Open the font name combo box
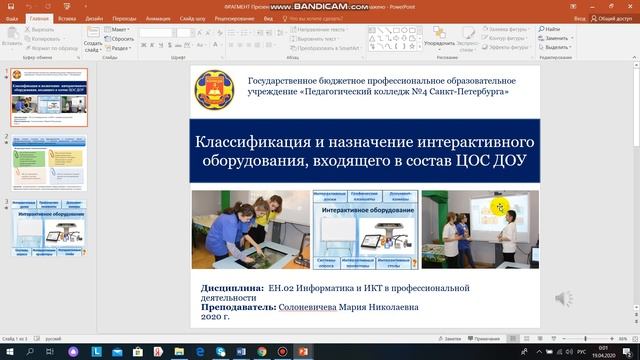640x360 pixels. pyautogui.click(x=158, y=33)
